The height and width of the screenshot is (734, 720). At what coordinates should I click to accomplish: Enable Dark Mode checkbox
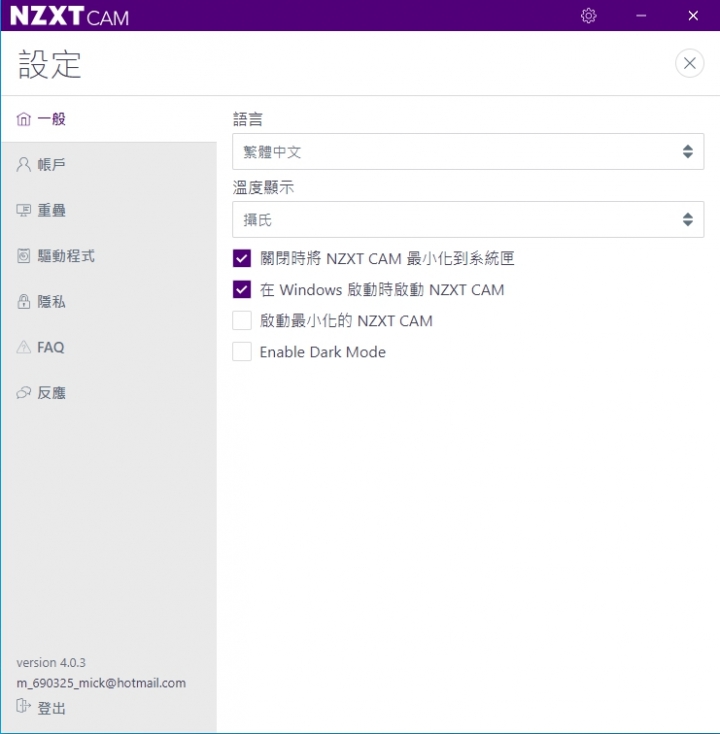[242, 352]
